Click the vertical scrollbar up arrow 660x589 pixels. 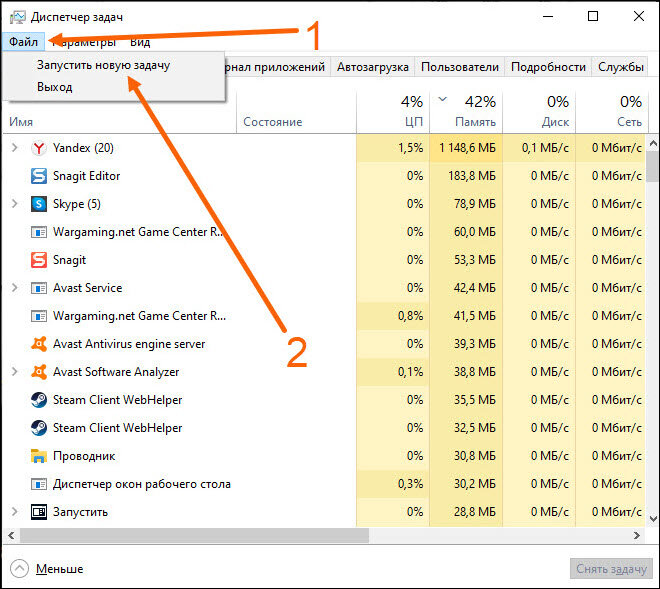653,144
